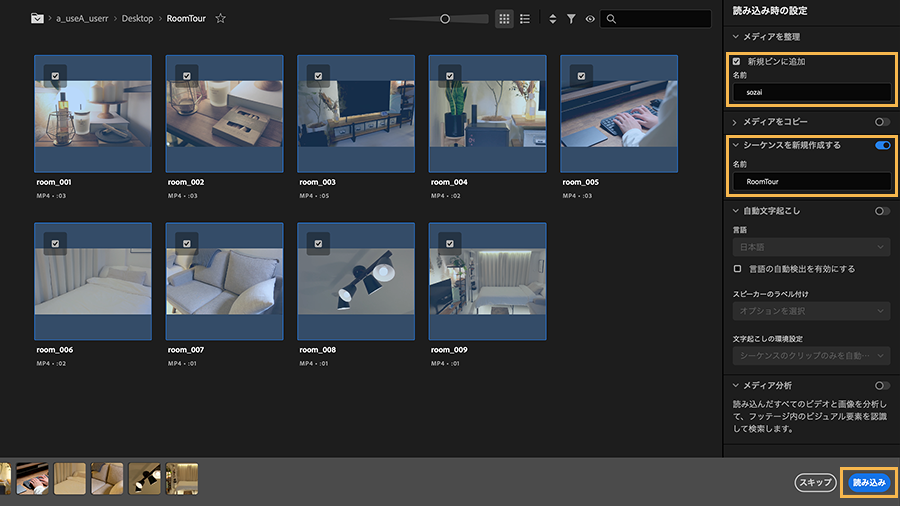This screenshot has height=506, width=900.
Task: Click the home folder icon in breadcrumb
Action: pos(37,18)
